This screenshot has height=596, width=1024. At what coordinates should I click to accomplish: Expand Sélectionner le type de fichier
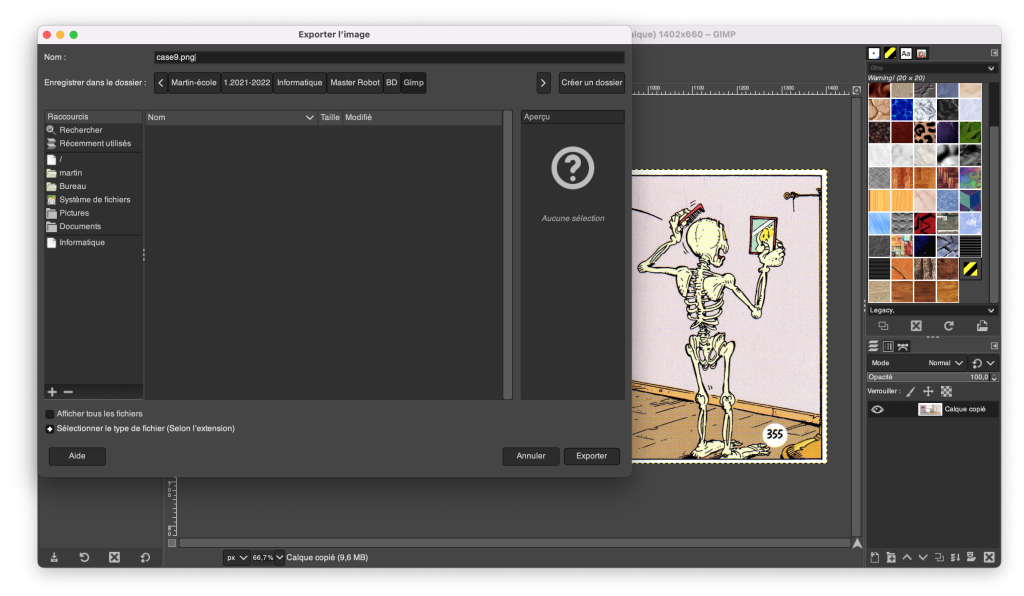(50, 429)
